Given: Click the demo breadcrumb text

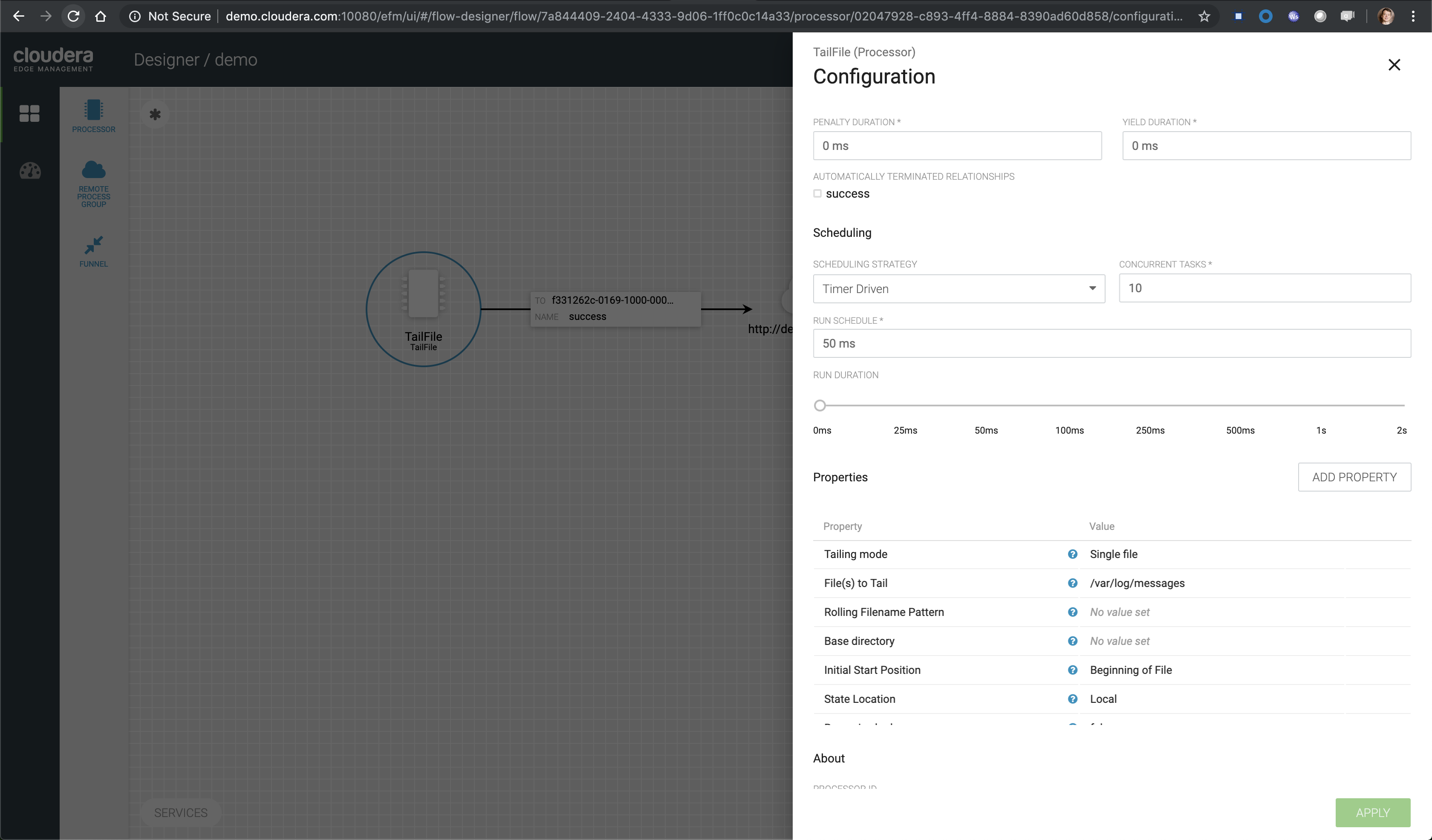Looking at the screenshot, I should coord(236,60).
